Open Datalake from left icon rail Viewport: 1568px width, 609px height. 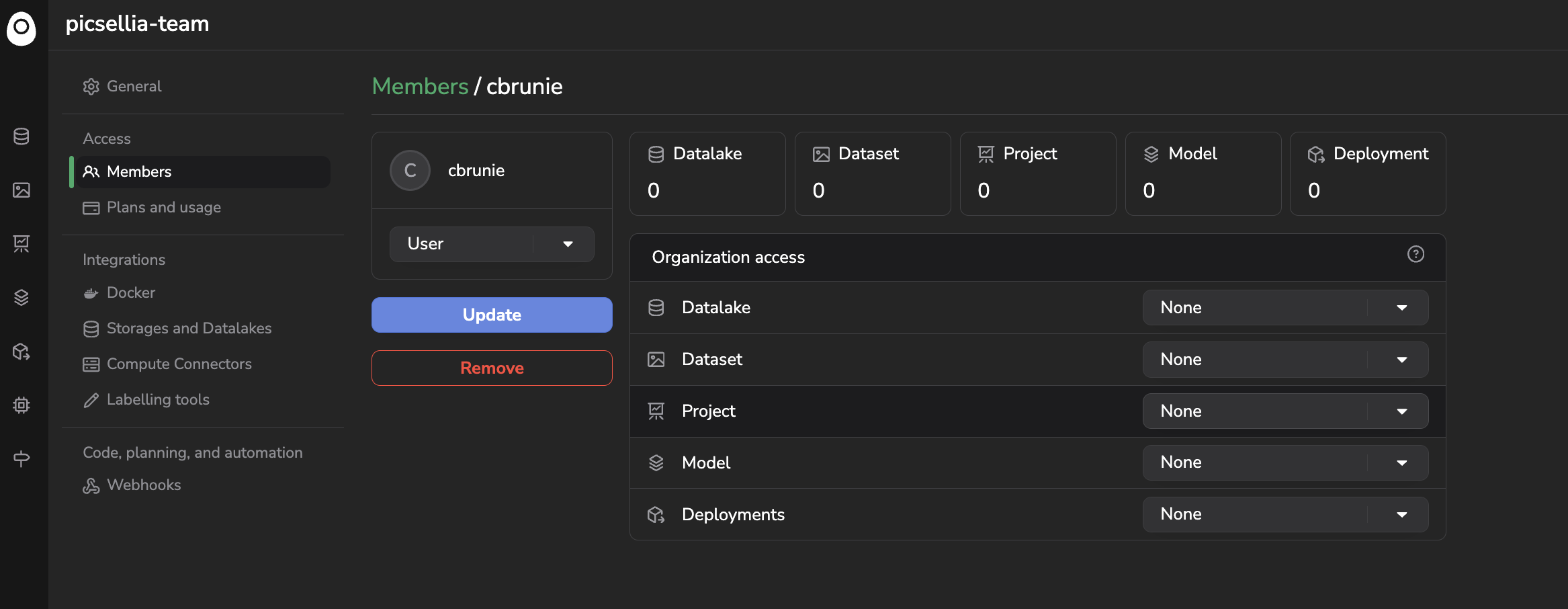[21, 136]
